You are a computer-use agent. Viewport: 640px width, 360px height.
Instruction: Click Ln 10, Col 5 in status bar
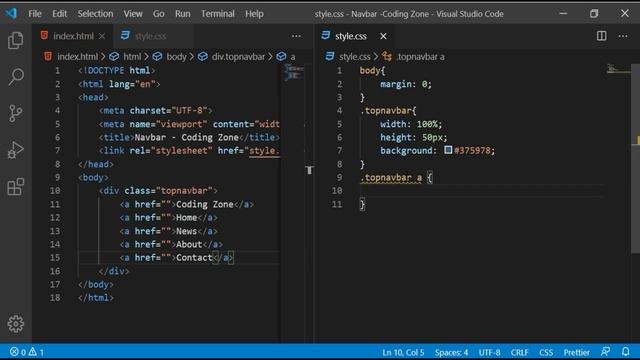[403, 352]
